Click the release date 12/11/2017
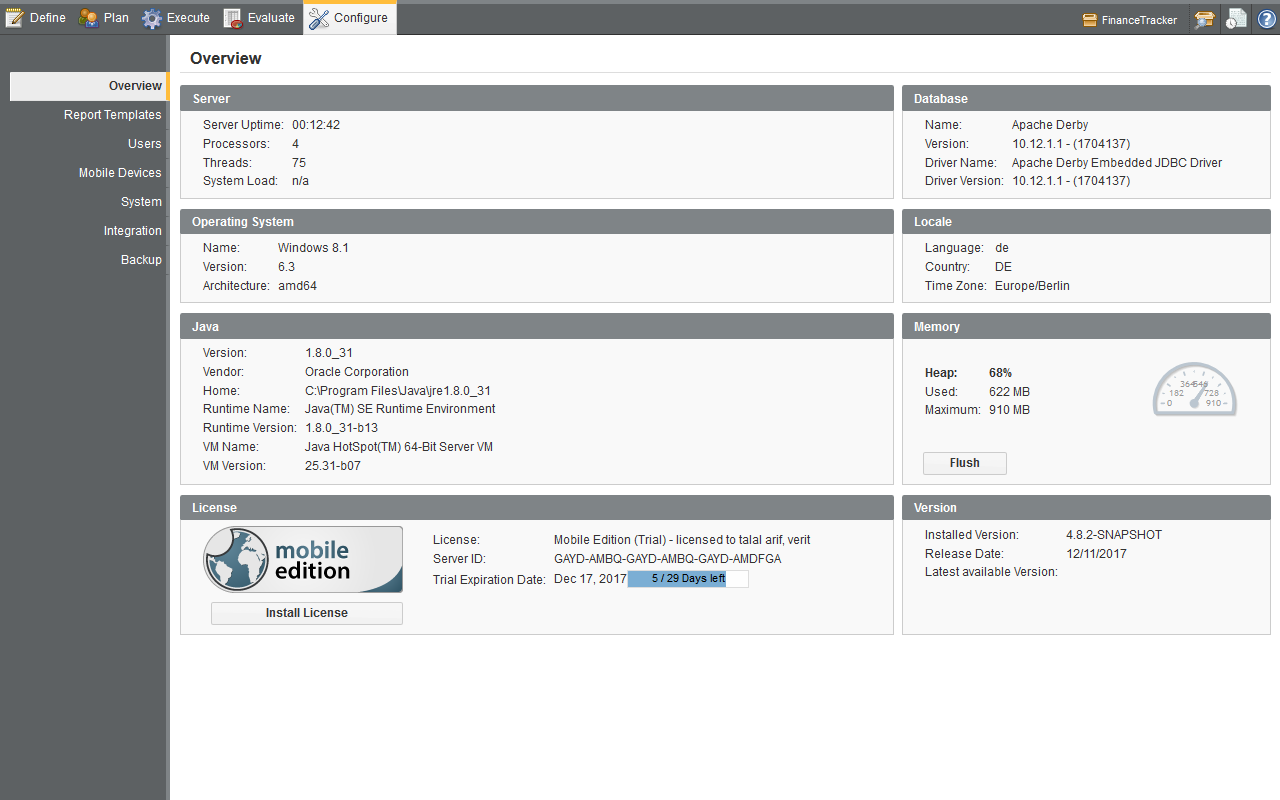The image size is (1280, 800). pos(1096,554)
